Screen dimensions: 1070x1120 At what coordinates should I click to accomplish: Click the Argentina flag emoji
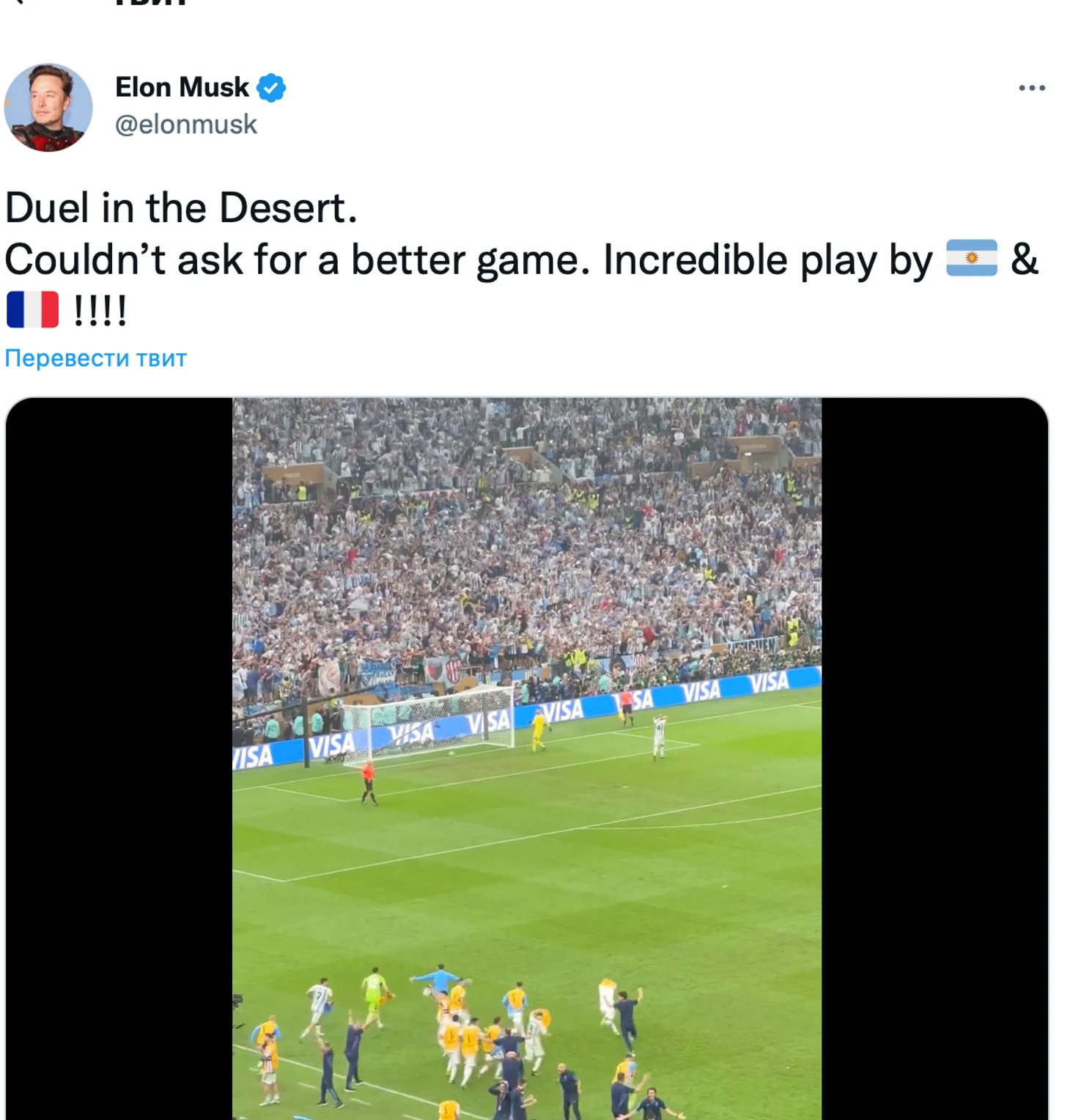tap(971, 258)
